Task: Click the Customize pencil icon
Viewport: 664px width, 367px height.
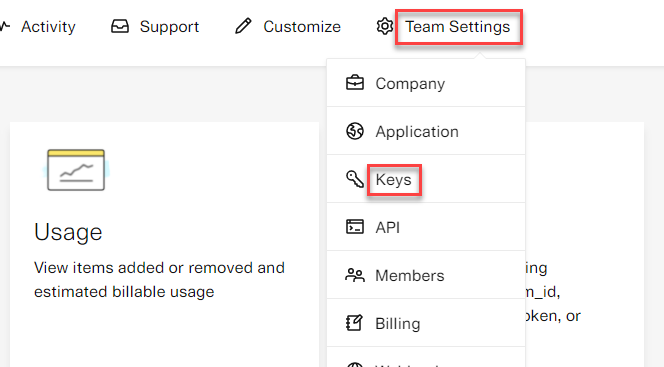Action: (x=243, y=26)
